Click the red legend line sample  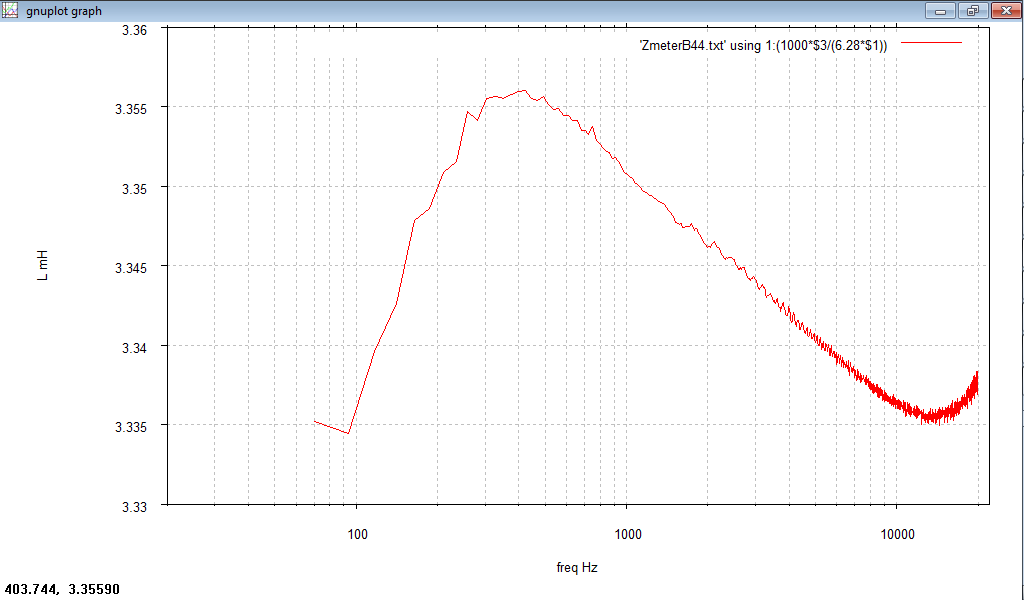[x=931, y=43]
